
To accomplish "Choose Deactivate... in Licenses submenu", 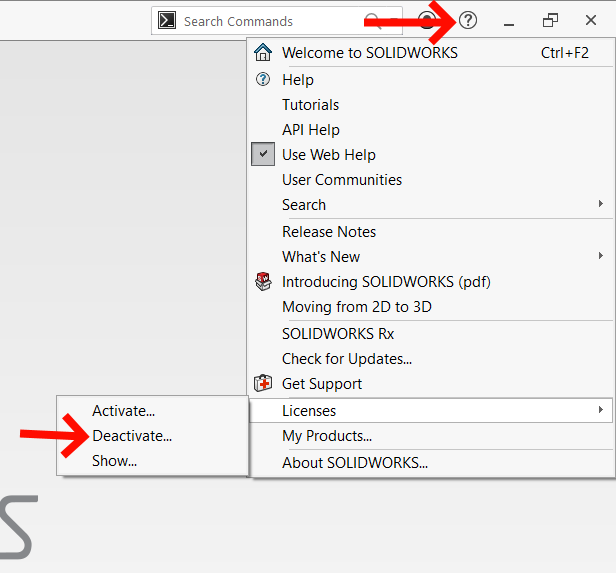I will [x=132, y=436].
